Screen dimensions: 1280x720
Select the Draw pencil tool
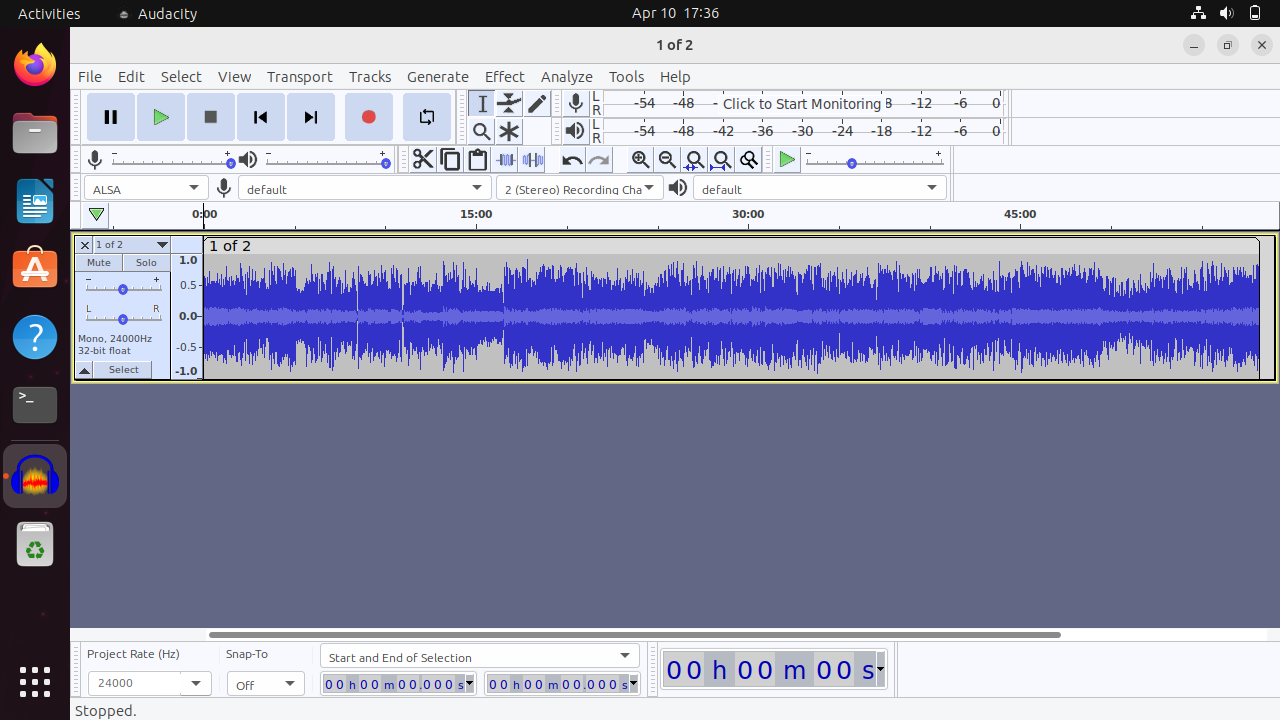pos(537,103)
